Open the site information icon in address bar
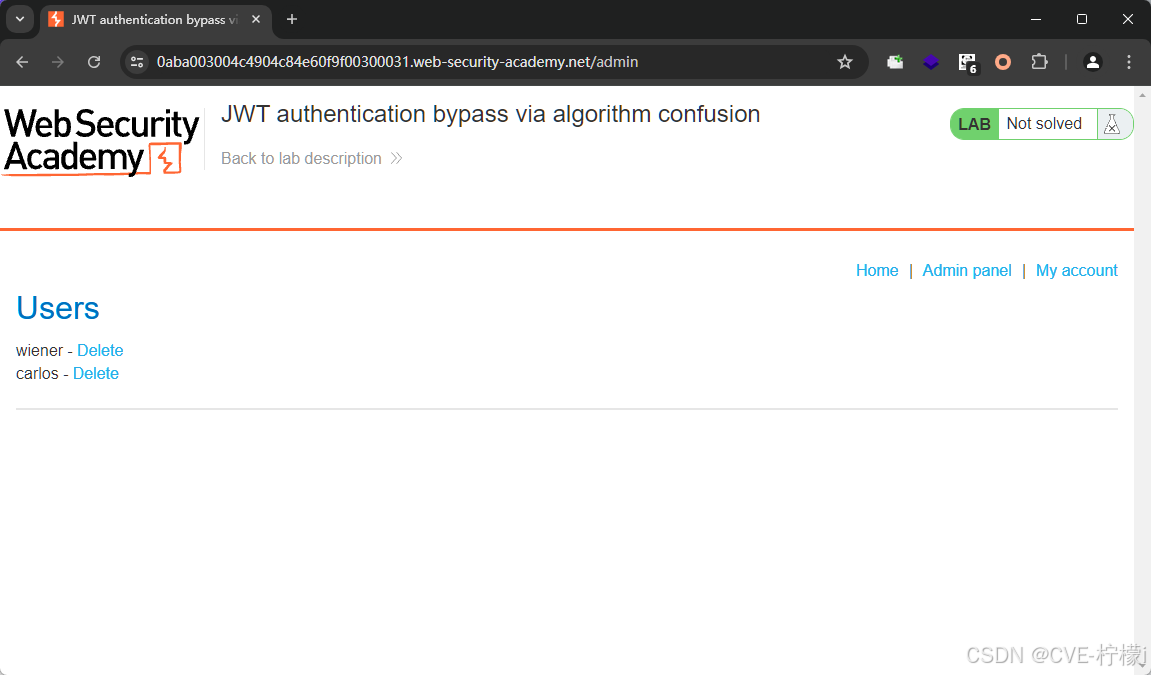 coord(137,62)
